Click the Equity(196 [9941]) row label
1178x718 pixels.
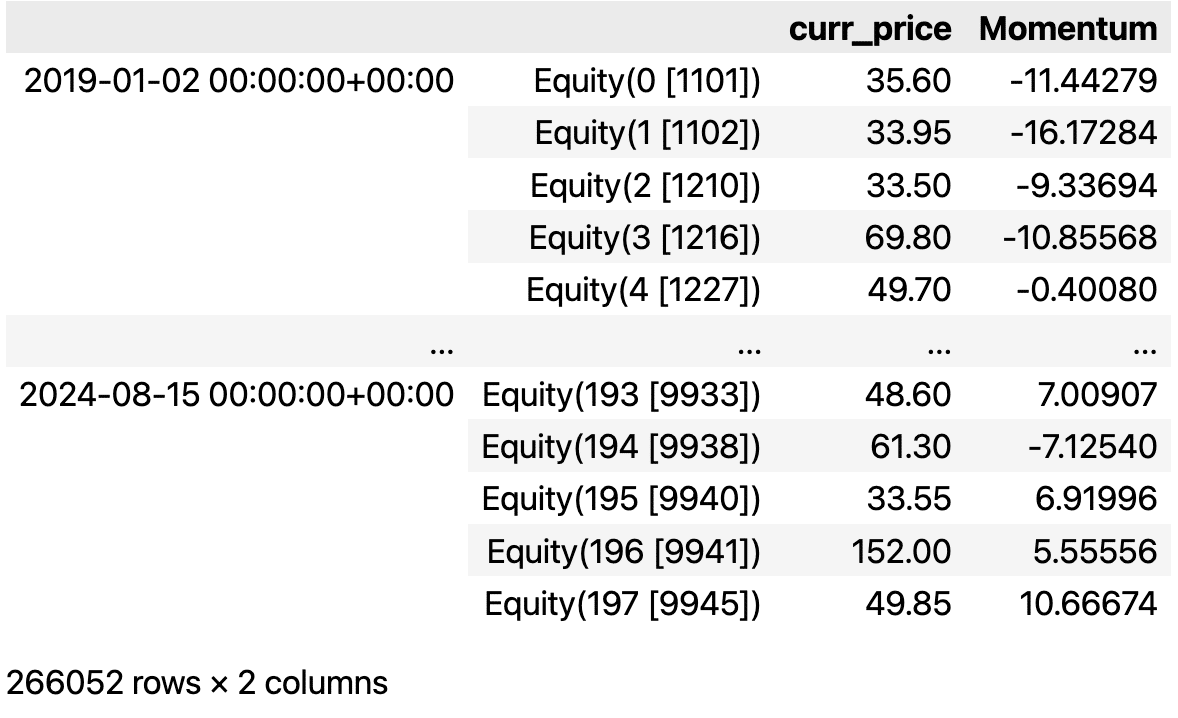click(x=624, y=552)
